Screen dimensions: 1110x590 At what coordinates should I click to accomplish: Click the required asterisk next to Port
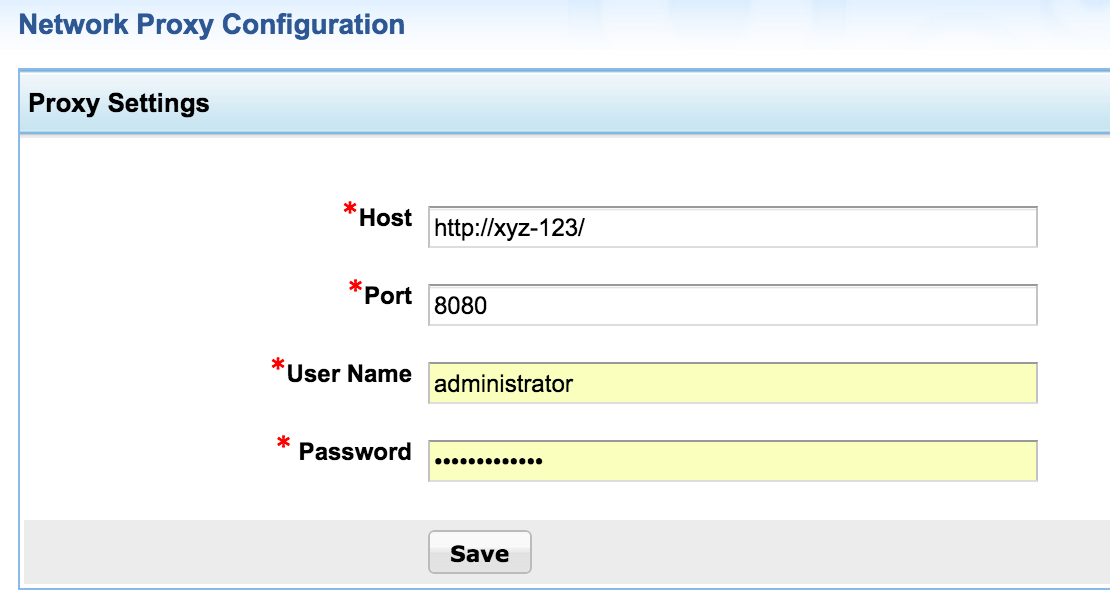coord(355,289)
